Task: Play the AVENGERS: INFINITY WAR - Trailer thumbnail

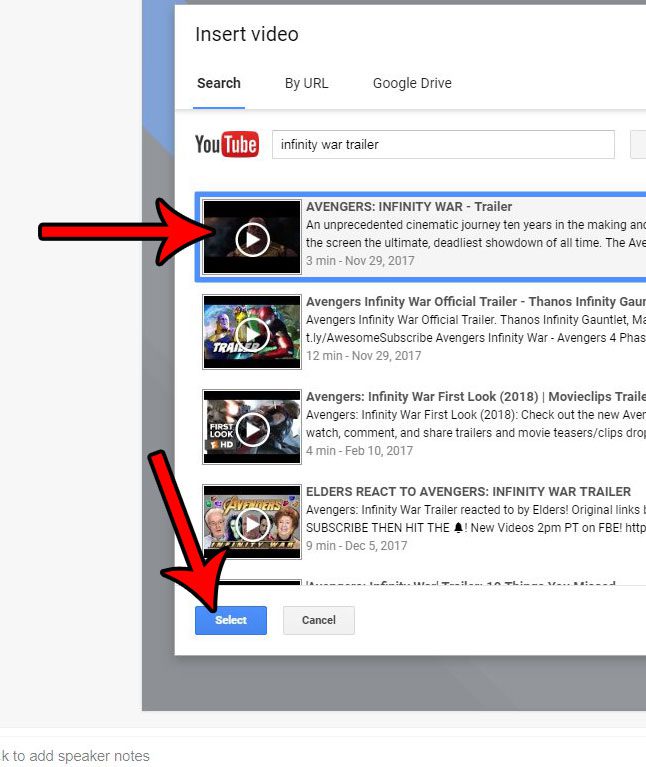Action: point(252,237)
